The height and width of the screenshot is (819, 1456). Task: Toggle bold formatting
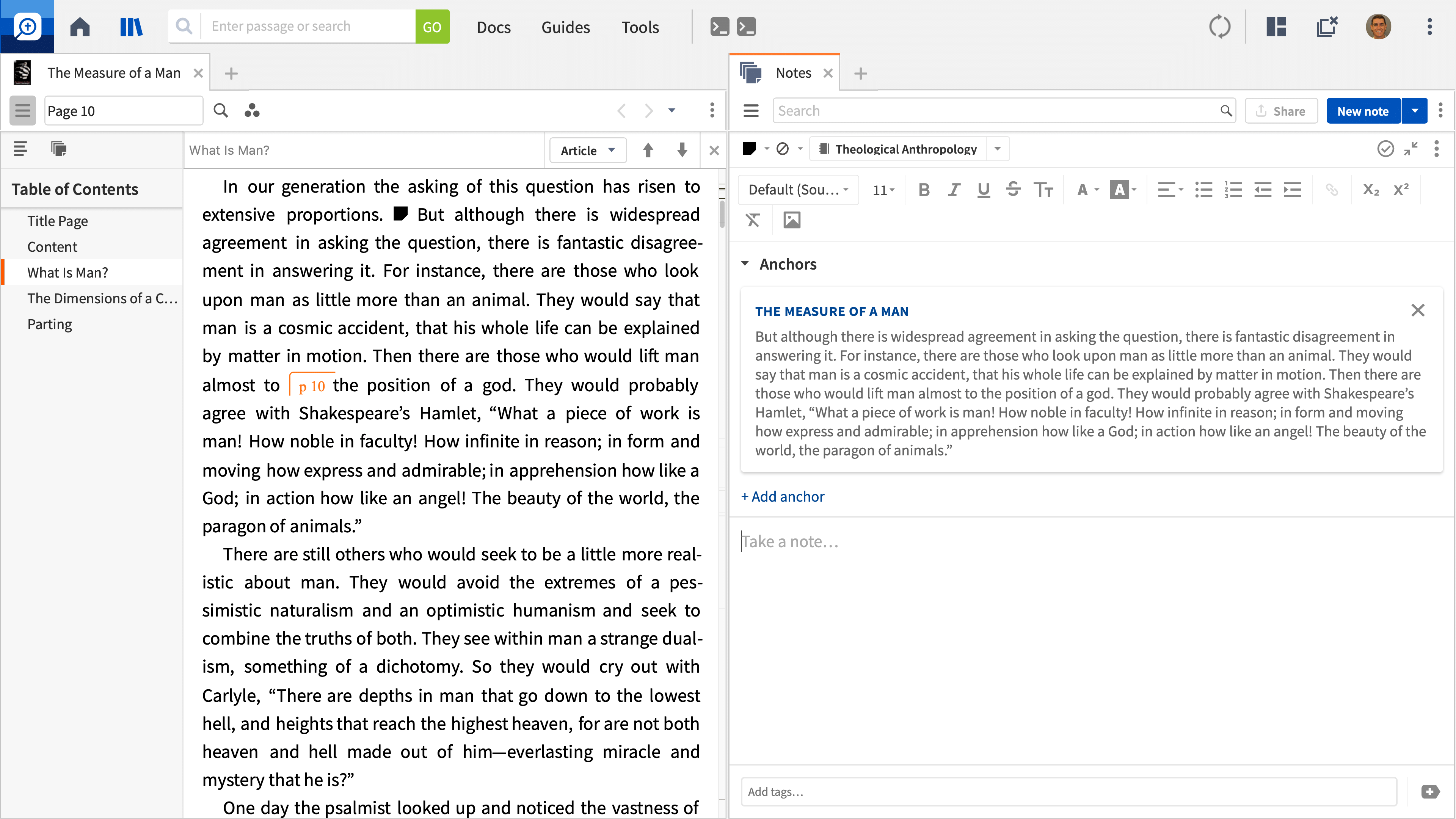click(924, 189)
